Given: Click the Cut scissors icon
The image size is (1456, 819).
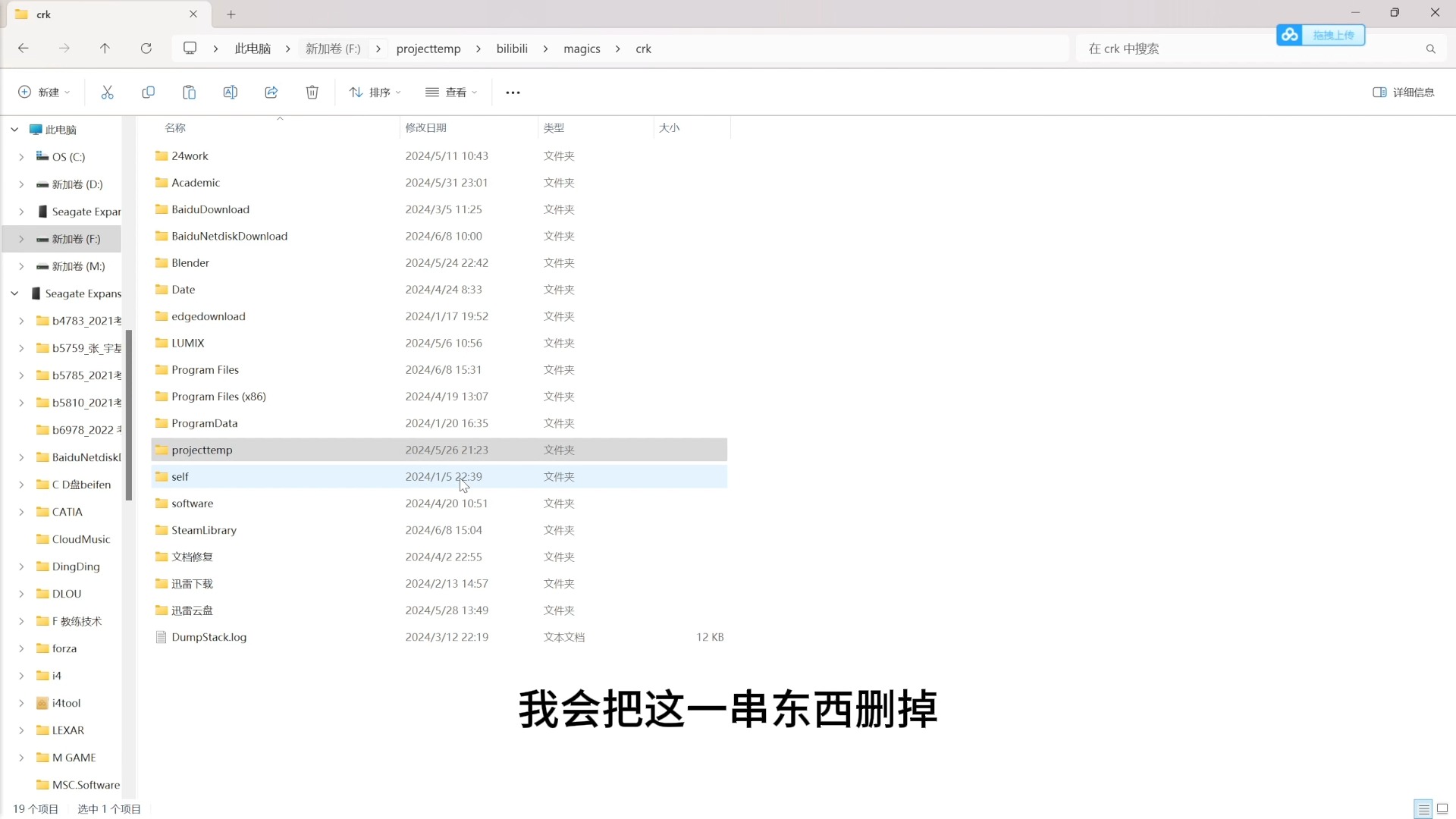Looking at the screenshot, I should coord(107,92).
